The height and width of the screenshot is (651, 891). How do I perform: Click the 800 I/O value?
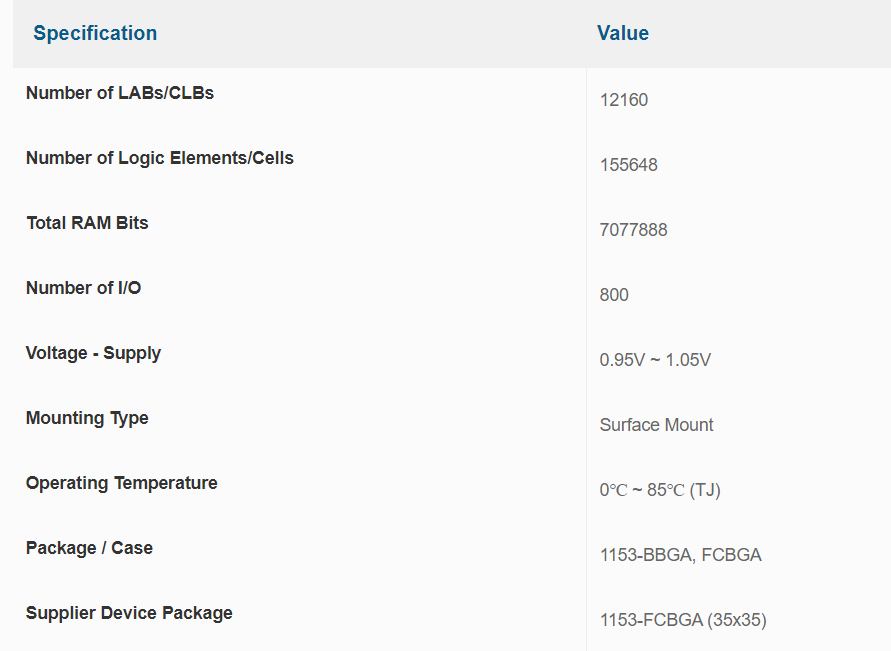614,295
